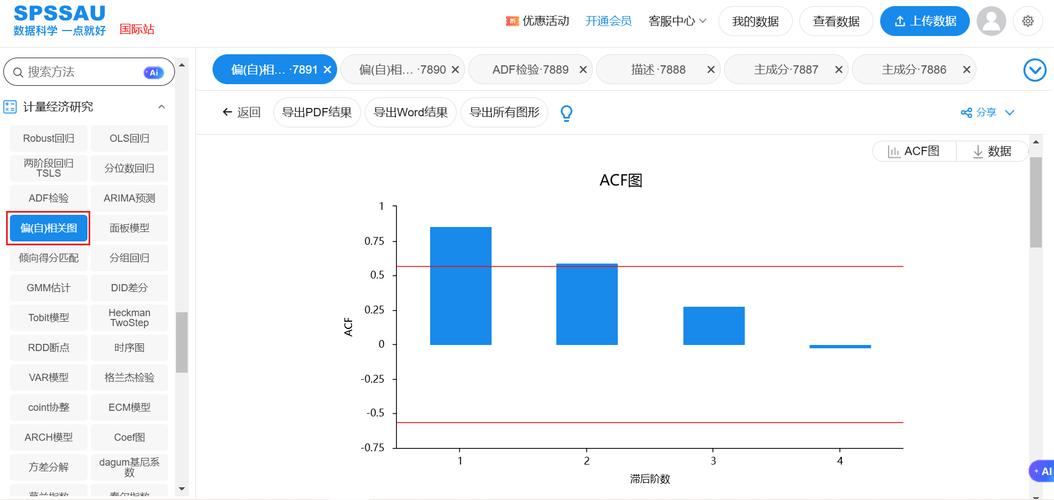Open the 客服中心 dropdown menu
Viewport: 1054px width, 500px height.
click(x=678, y=21)
